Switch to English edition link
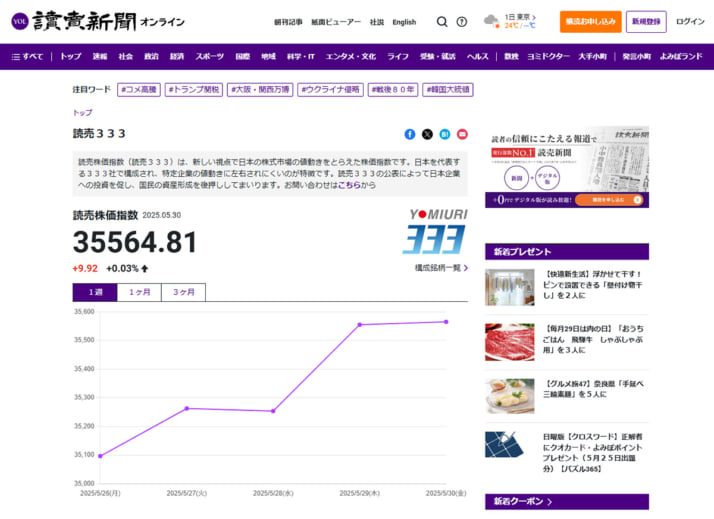This screenshot has width=714, height=519. pos(404,22)
